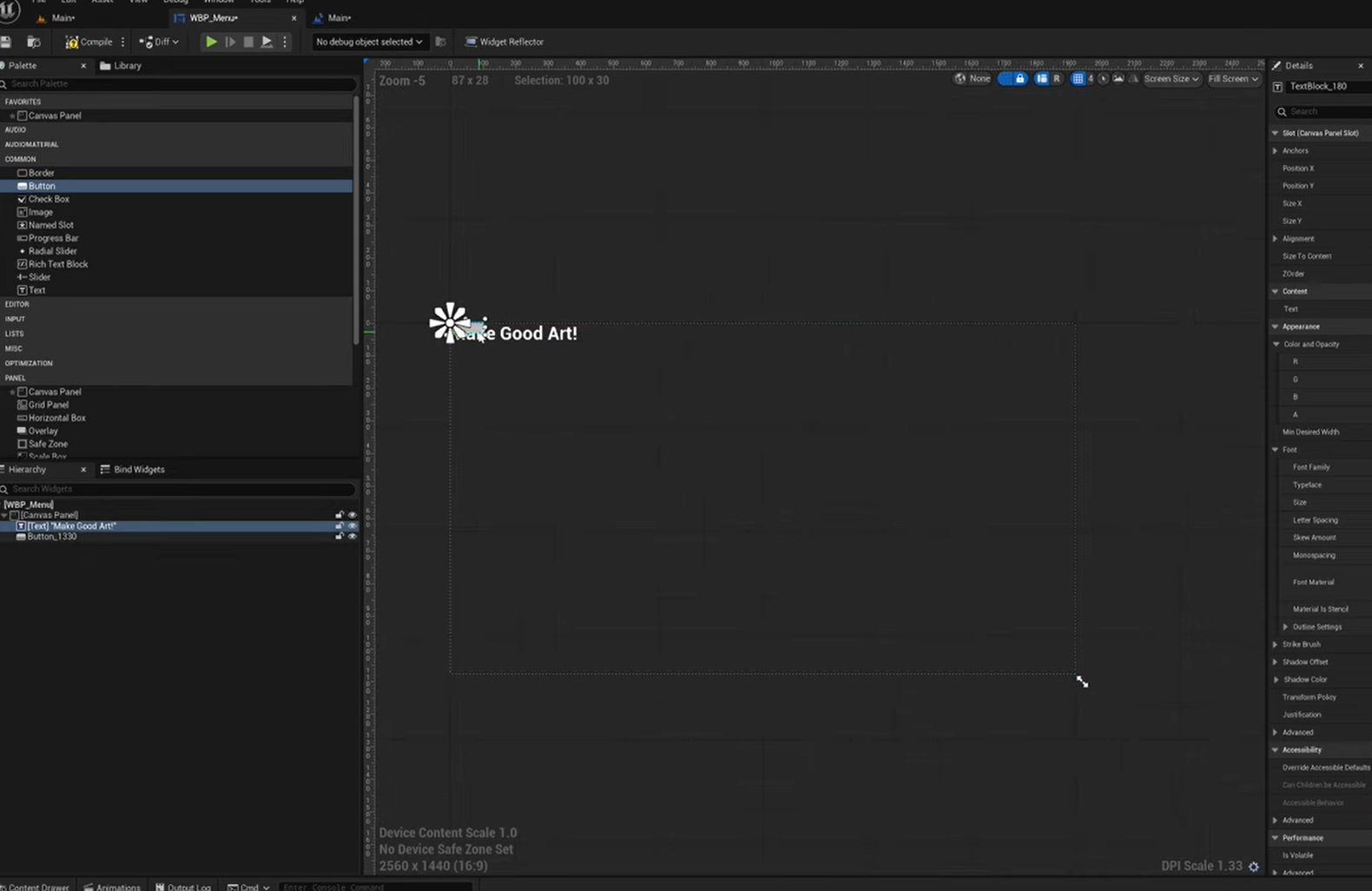Open the play options three-dot menu
Screen dimensions: 1372x891
[x=285, y=42]
